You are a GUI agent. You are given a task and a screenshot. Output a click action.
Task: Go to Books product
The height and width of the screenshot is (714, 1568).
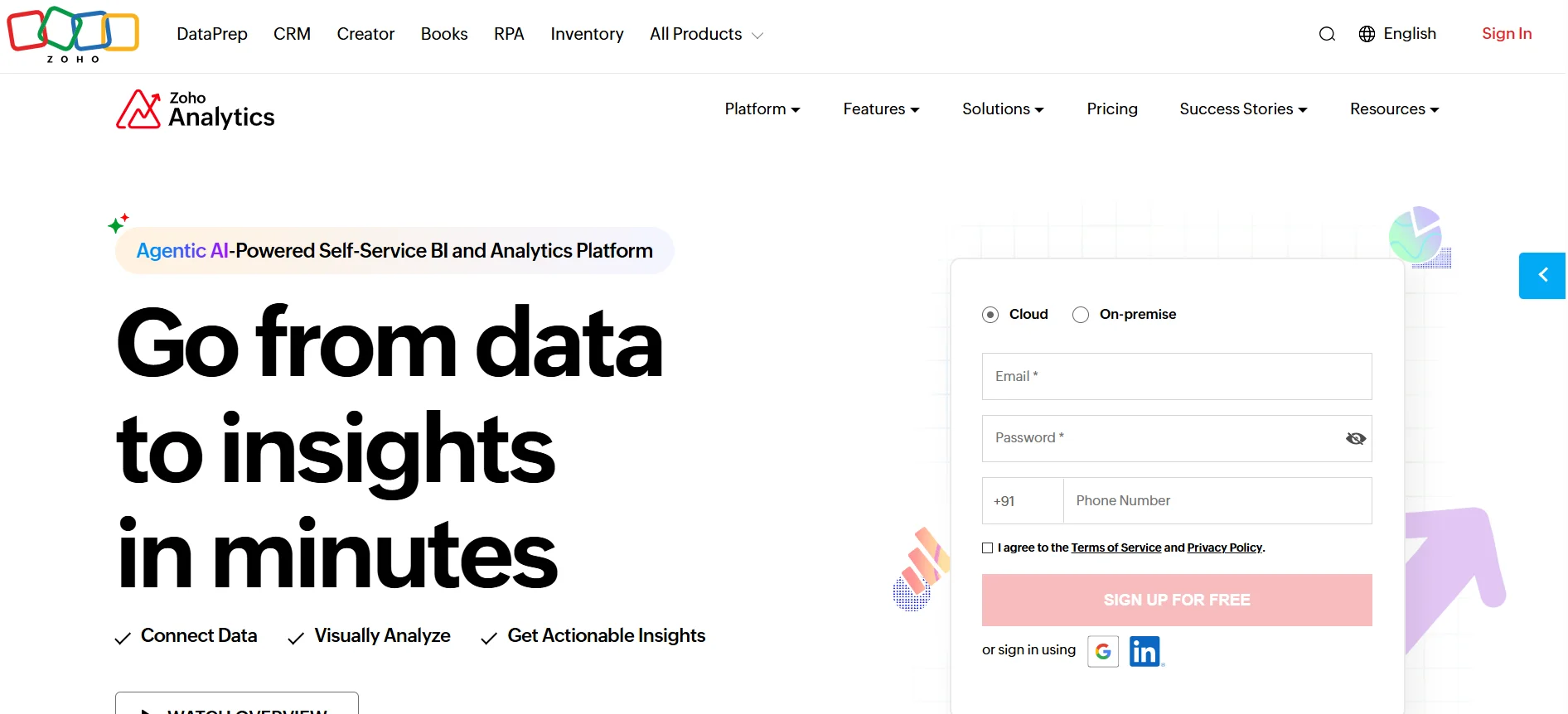(444, 34)
